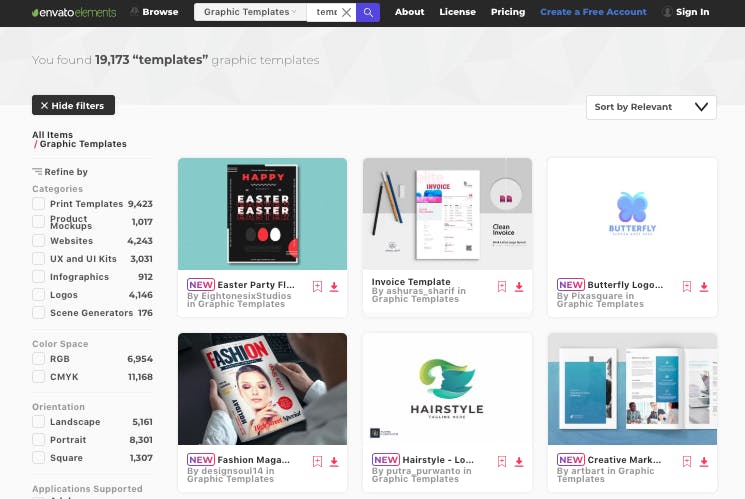Select the Square orientation filter
The height and width of the screenshot is (499, 745).
(x=38, y=458)
